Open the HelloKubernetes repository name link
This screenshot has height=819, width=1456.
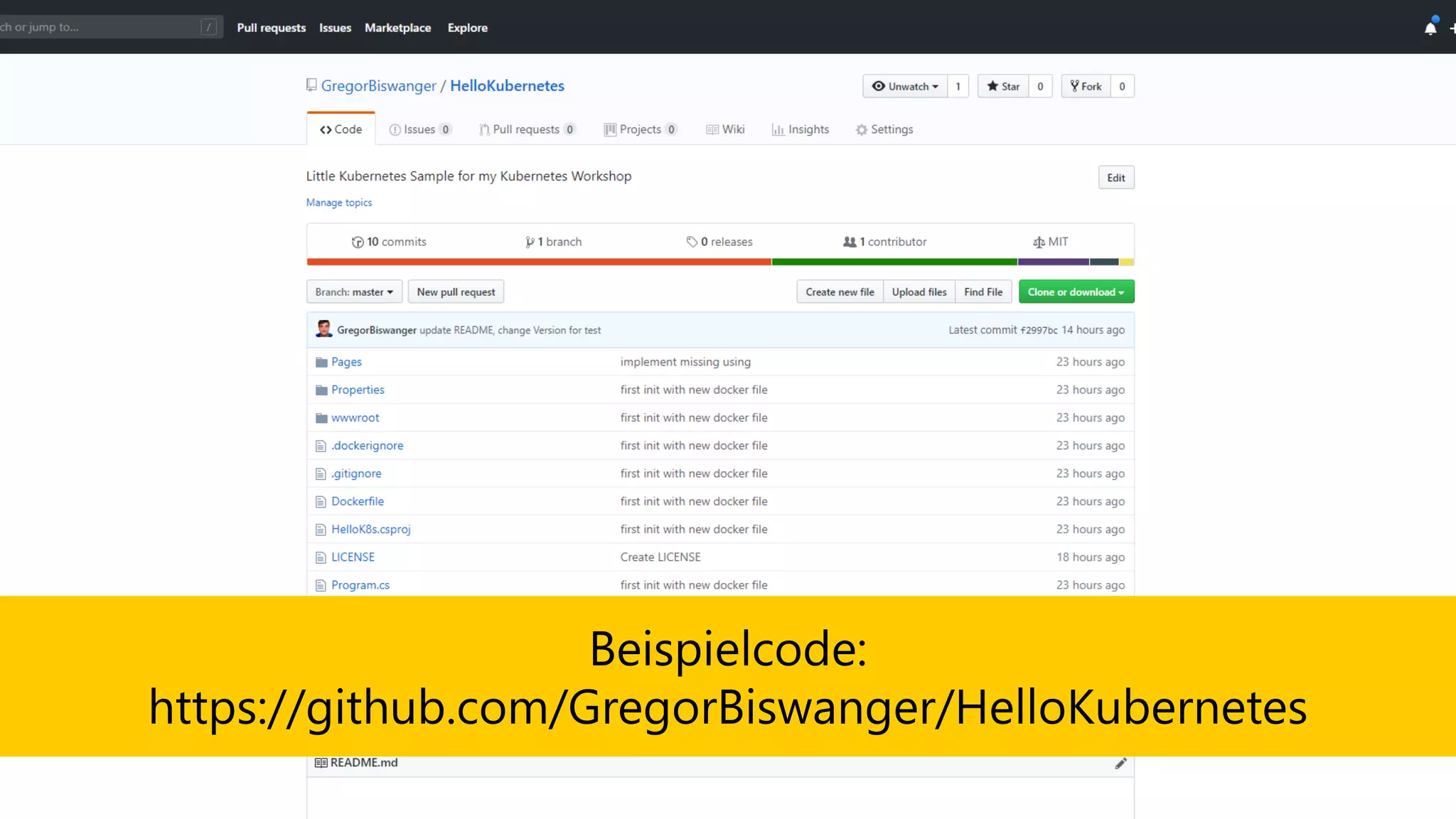pos(507,86)
